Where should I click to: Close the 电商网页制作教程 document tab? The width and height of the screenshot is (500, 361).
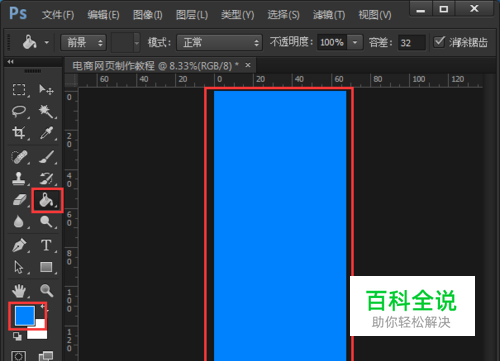pos(248,65)
